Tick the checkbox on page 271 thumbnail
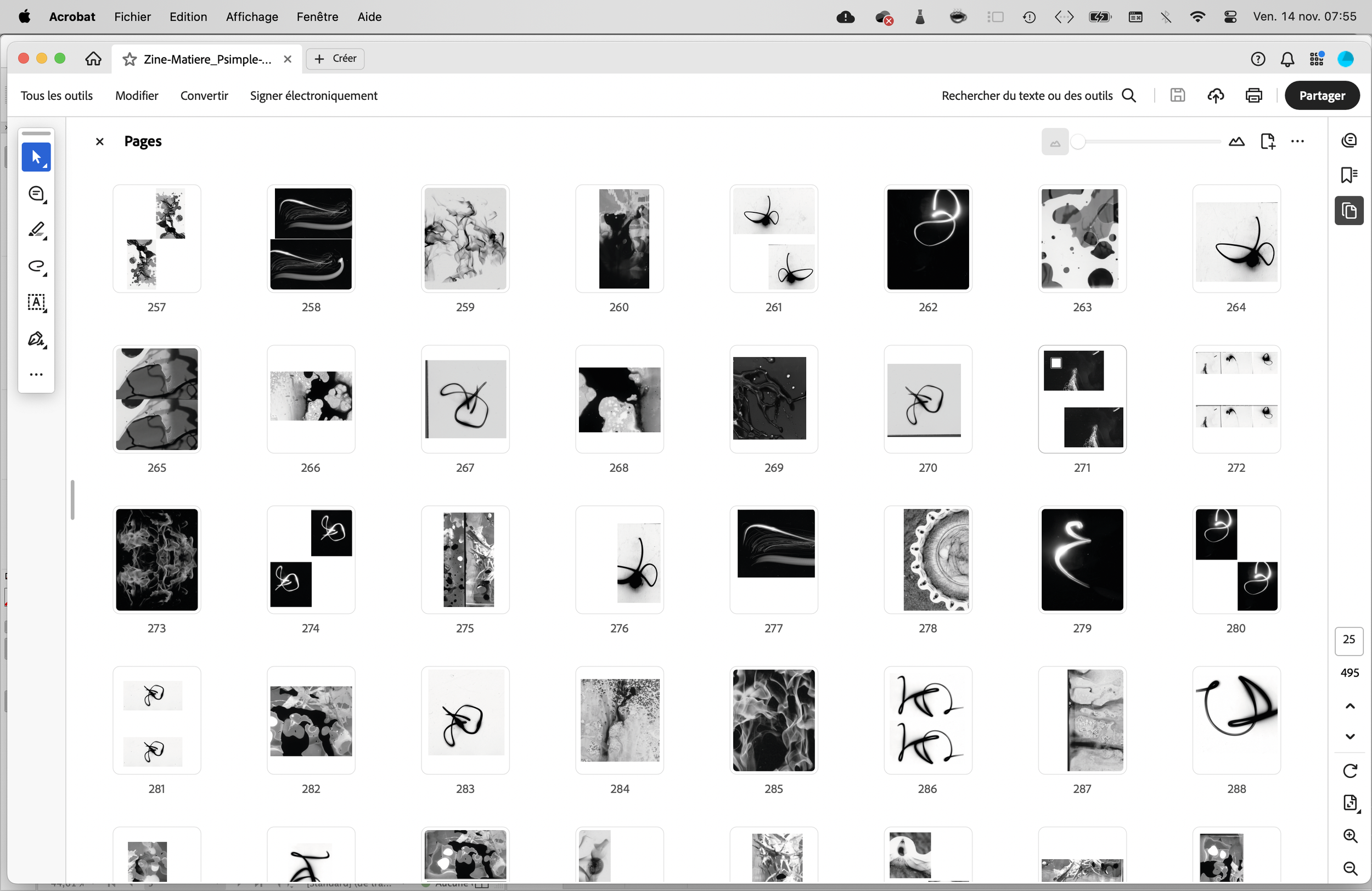Image resolution: width=1372 pixels, height=891 pixels. click(x=1055, y=363)
